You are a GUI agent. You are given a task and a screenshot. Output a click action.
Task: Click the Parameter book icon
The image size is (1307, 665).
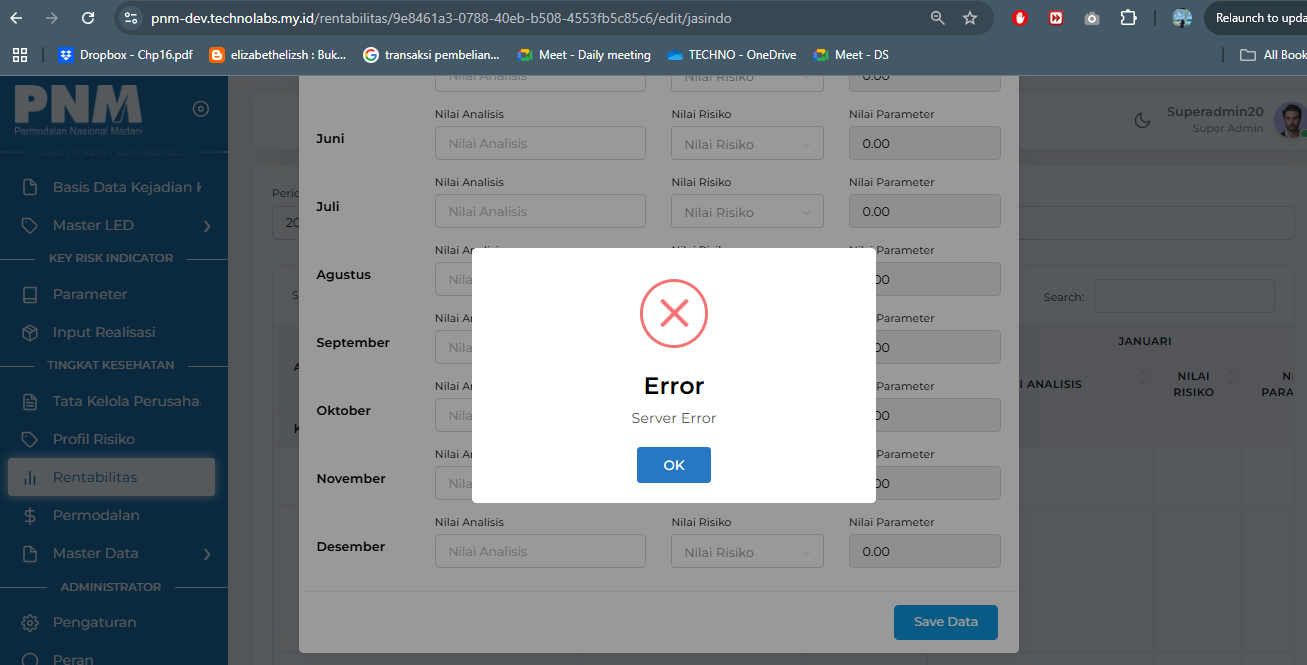pos(30,294)
